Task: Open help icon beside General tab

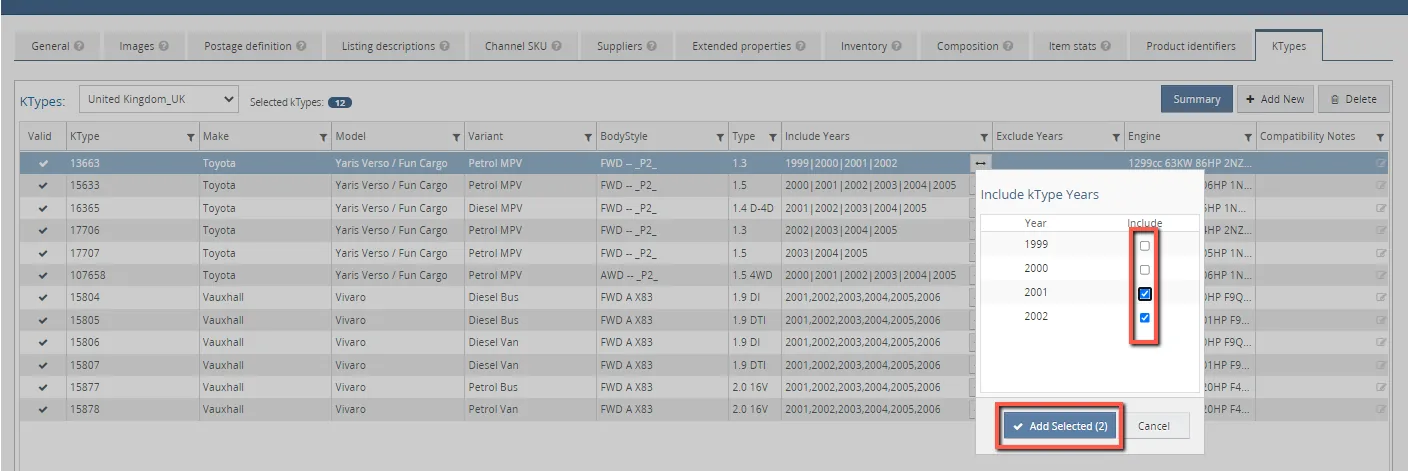Action: coord(79,46)
